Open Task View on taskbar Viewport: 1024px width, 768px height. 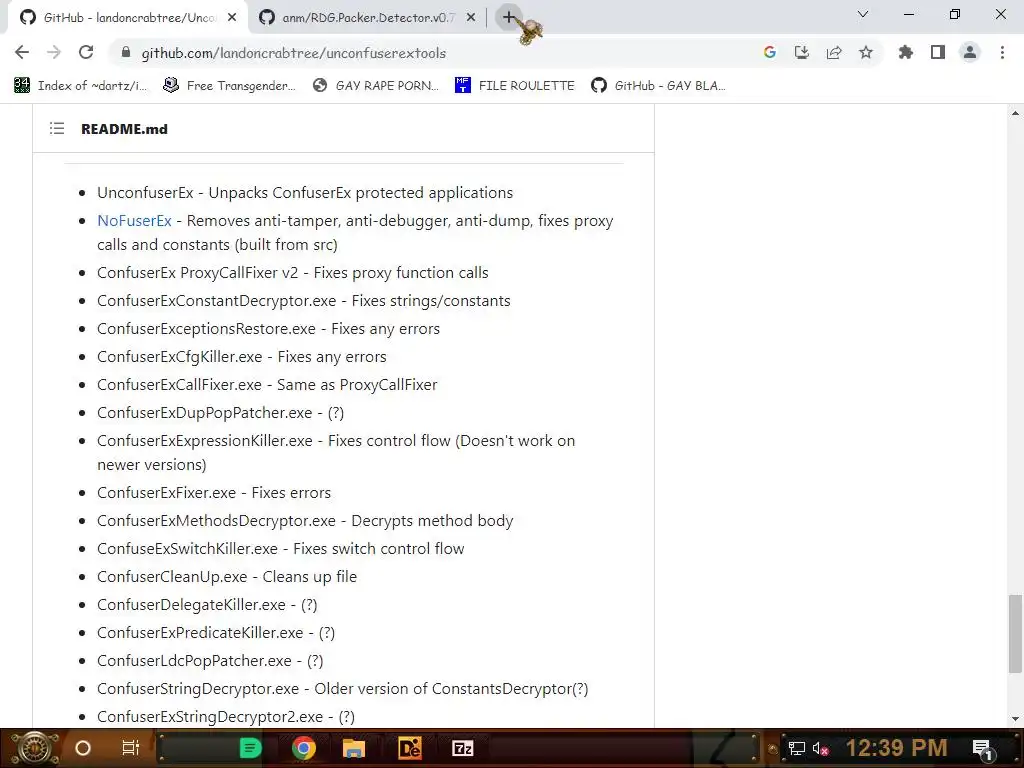pyautogui.click(x=131, y=748)
